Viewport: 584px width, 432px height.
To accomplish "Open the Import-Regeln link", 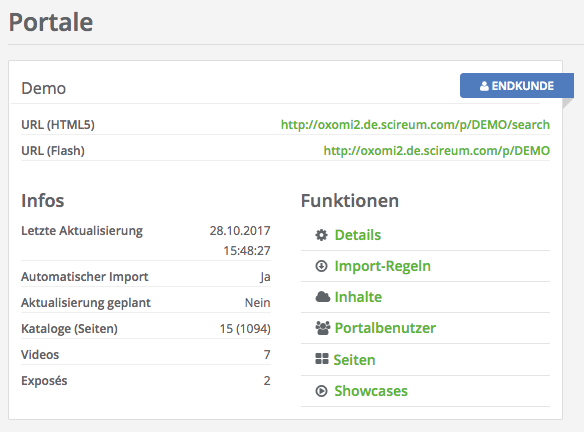I will pos(383,266).
